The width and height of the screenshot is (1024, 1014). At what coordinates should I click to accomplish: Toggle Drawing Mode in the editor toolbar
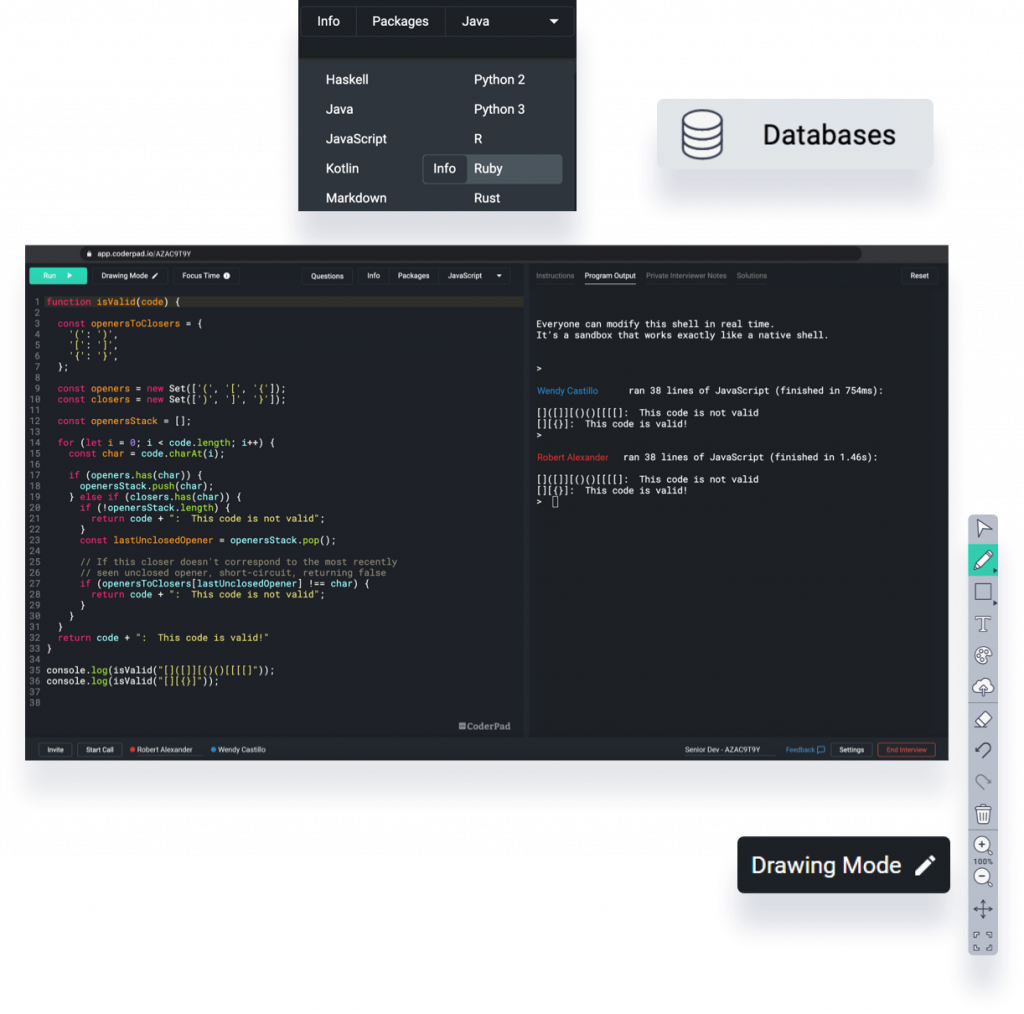click(x=130, y=276)
